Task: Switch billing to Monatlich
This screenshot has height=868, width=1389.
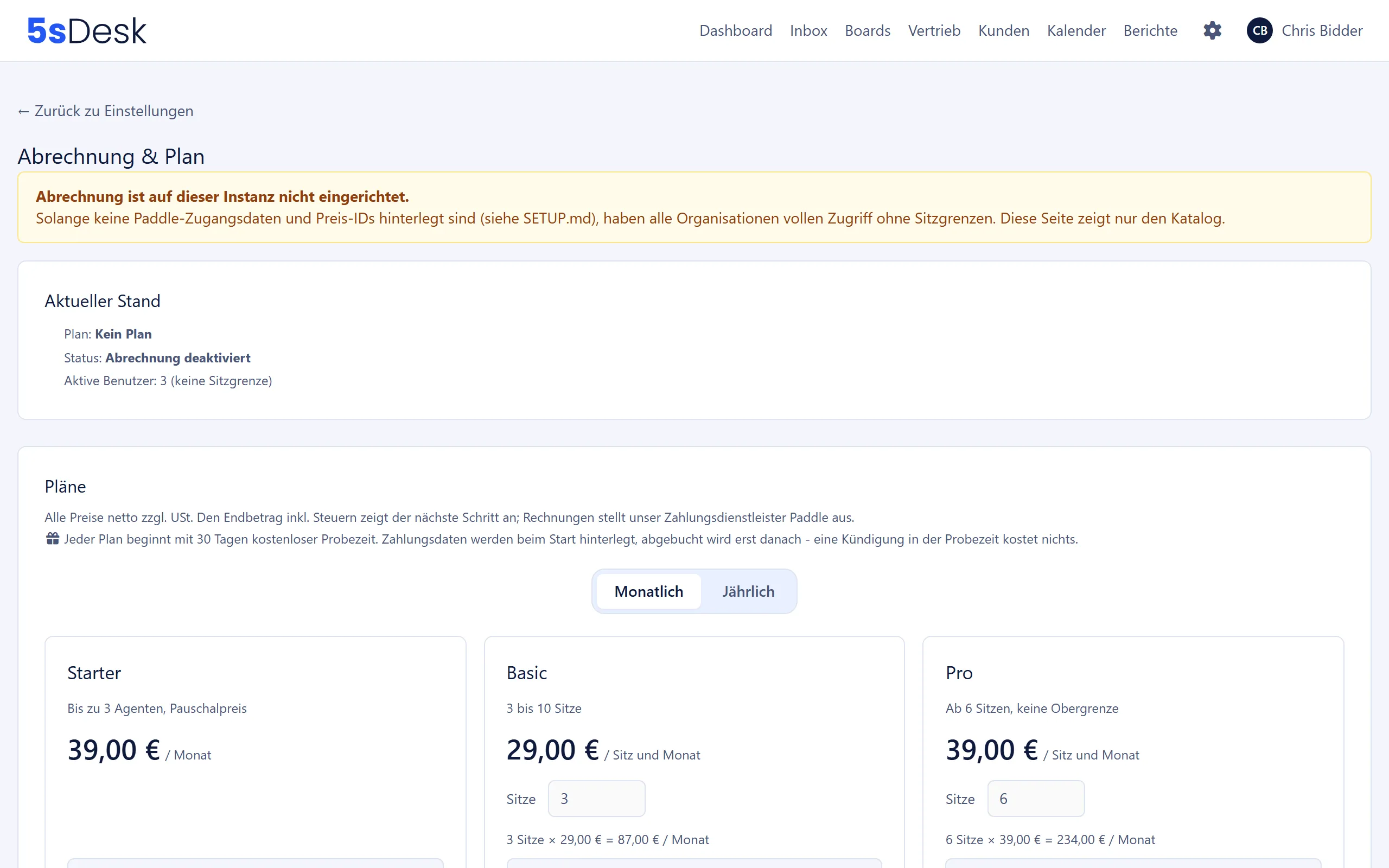Action: coord(648,591)
